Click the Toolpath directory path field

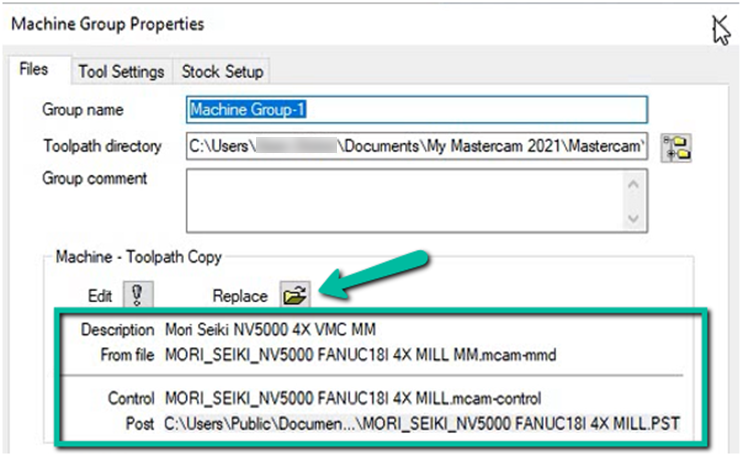(417, 146)
